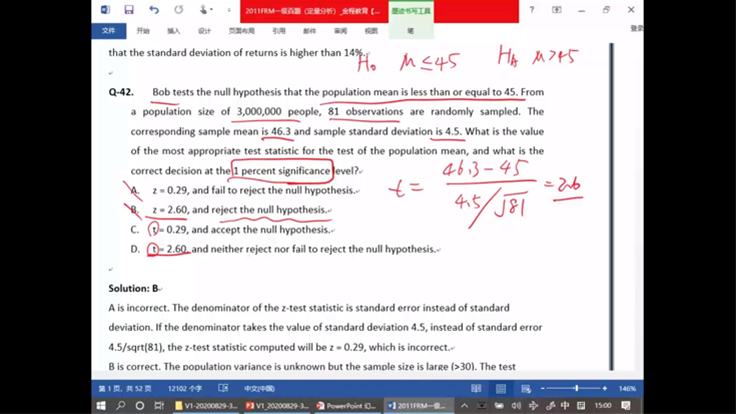Switch to Print Layout view
This screenshot has width=736, height=414.
[501, 389]
